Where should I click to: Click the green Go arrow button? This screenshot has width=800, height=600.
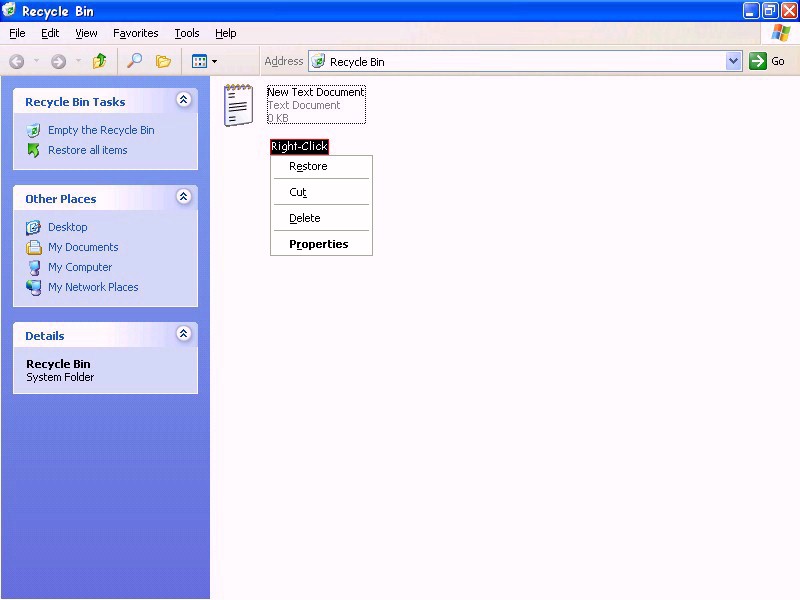[758, 61]
